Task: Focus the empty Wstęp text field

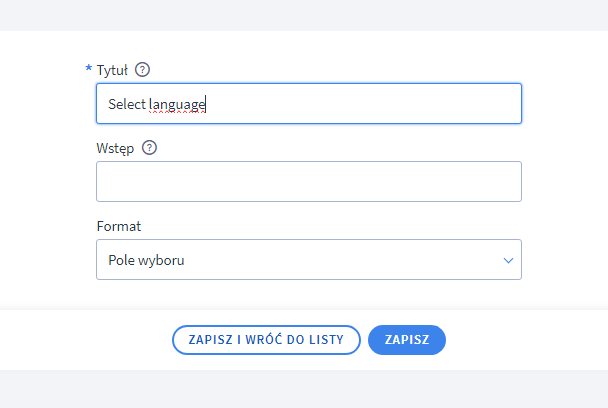Action: pos(308,182)
